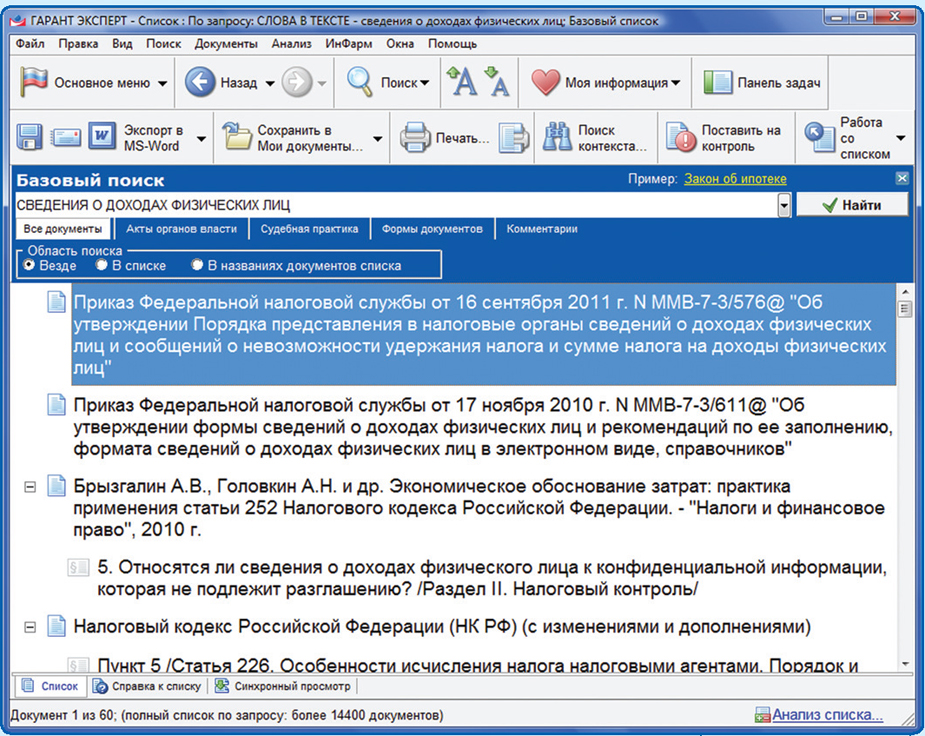Viewport: 925px width, 736px height.
Task: Click the increase font size icon
Action: (461, 83)
